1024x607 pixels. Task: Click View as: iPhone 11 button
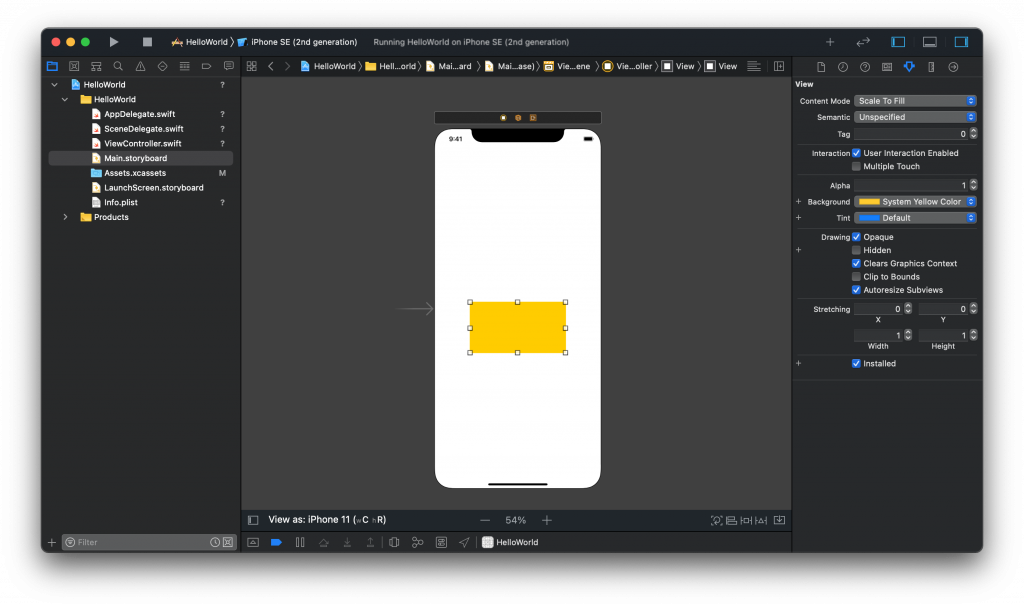327,520
